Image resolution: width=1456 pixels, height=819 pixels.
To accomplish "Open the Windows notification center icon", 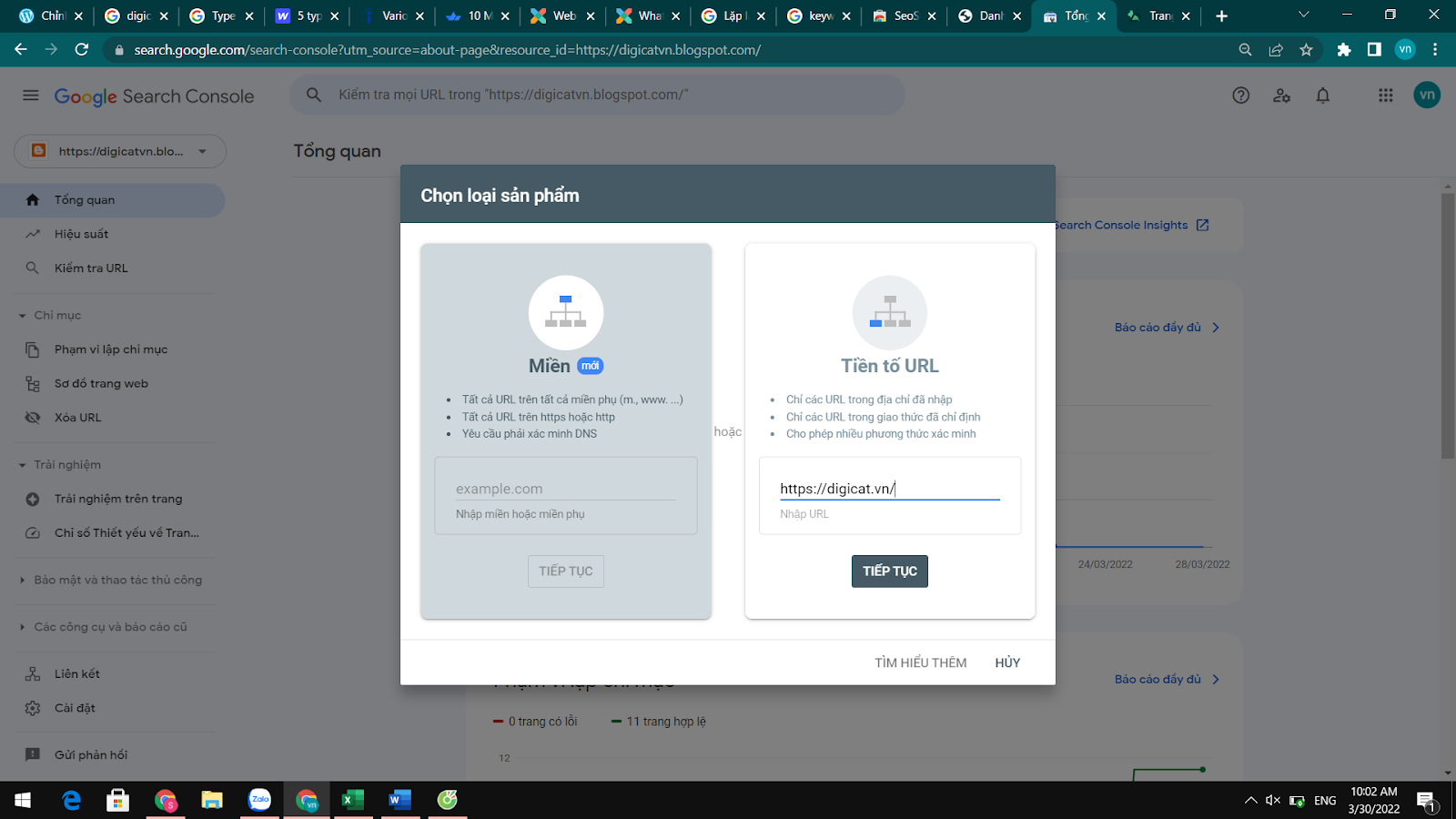I will pos(1427,801).
